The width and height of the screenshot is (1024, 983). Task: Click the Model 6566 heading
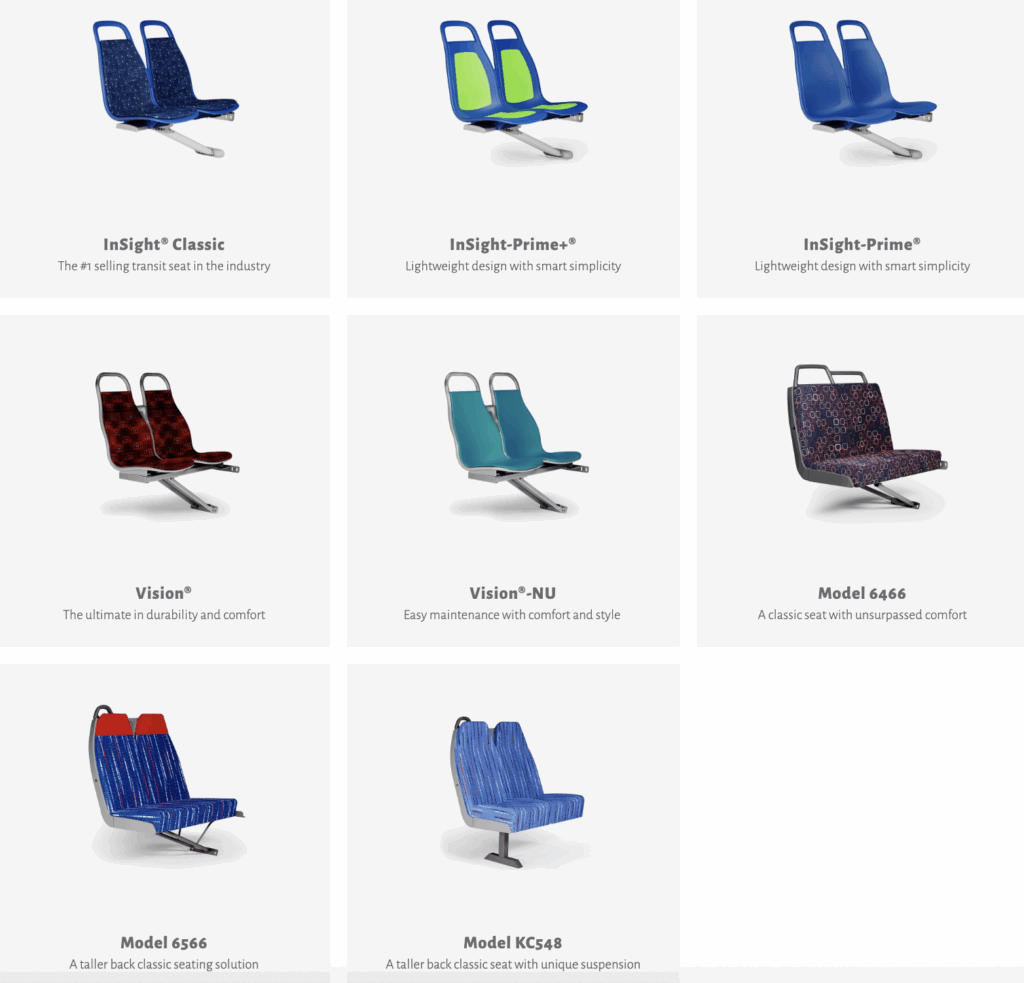tap(164, 943)
